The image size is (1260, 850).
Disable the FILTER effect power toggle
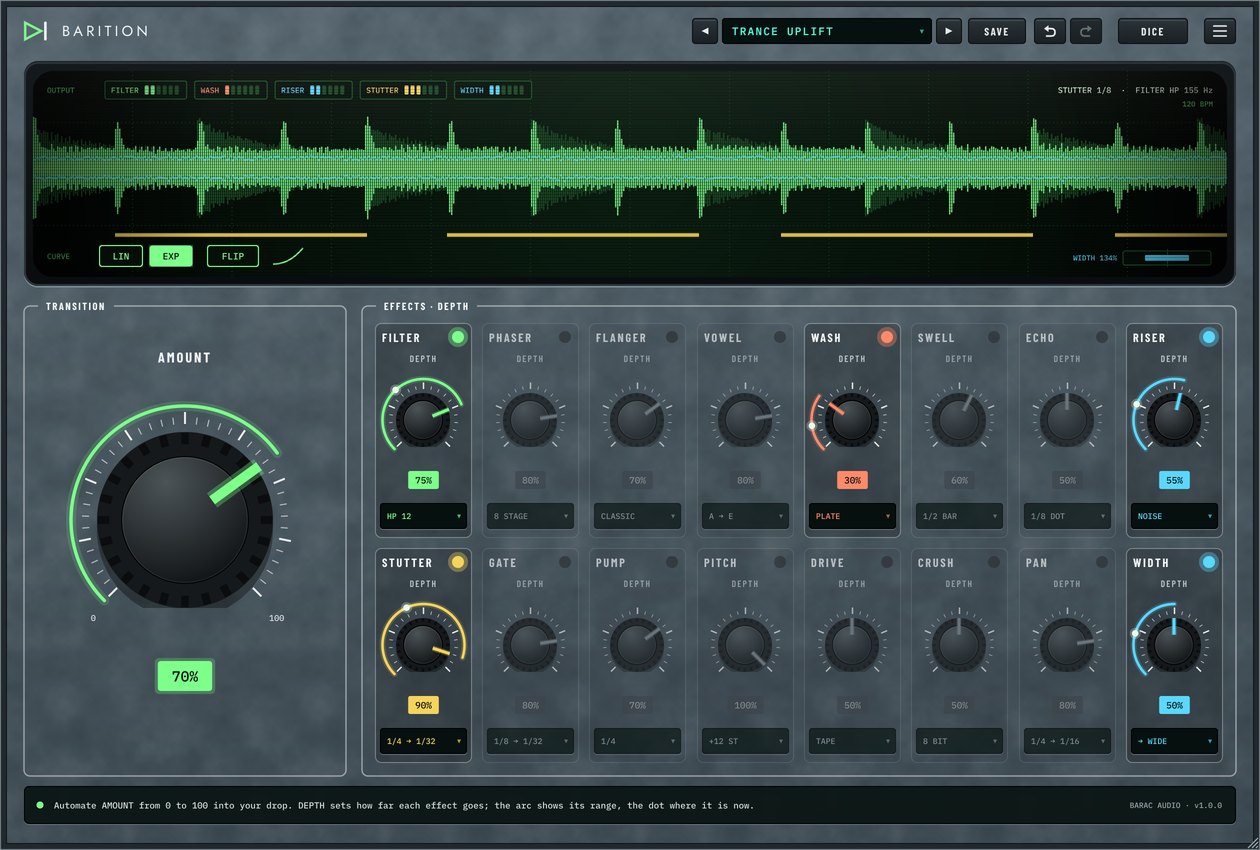458,337
